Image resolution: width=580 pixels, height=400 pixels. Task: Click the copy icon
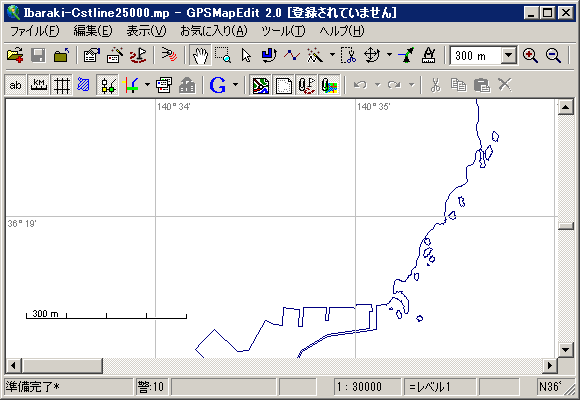click(x=458, y=85)
